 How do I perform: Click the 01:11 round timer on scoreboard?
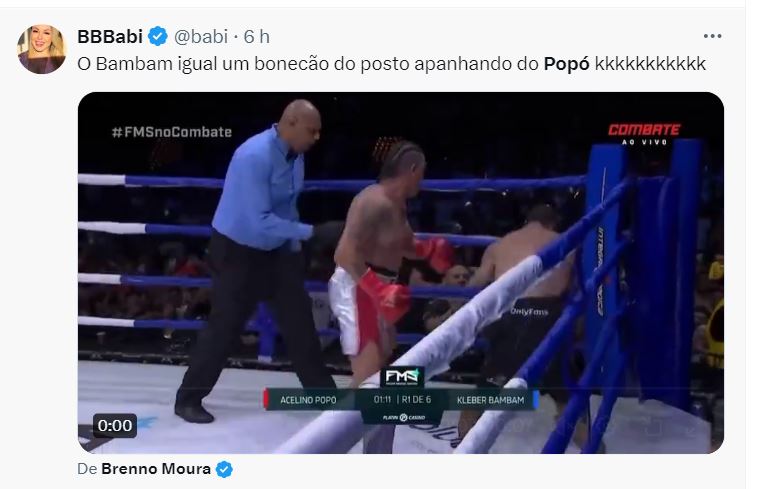click(382, 400)
